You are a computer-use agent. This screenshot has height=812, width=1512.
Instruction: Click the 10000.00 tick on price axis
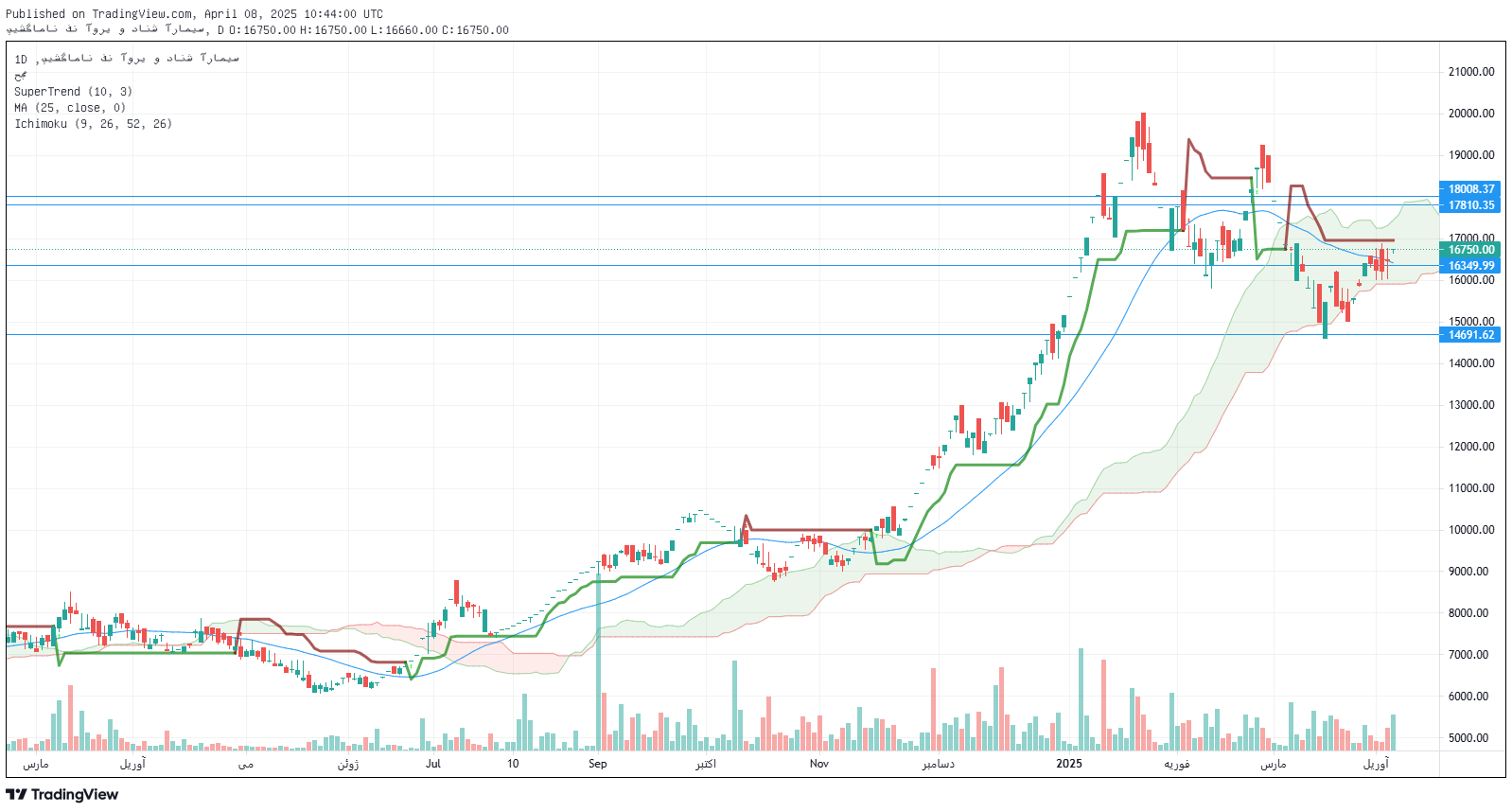(1471, 530)
